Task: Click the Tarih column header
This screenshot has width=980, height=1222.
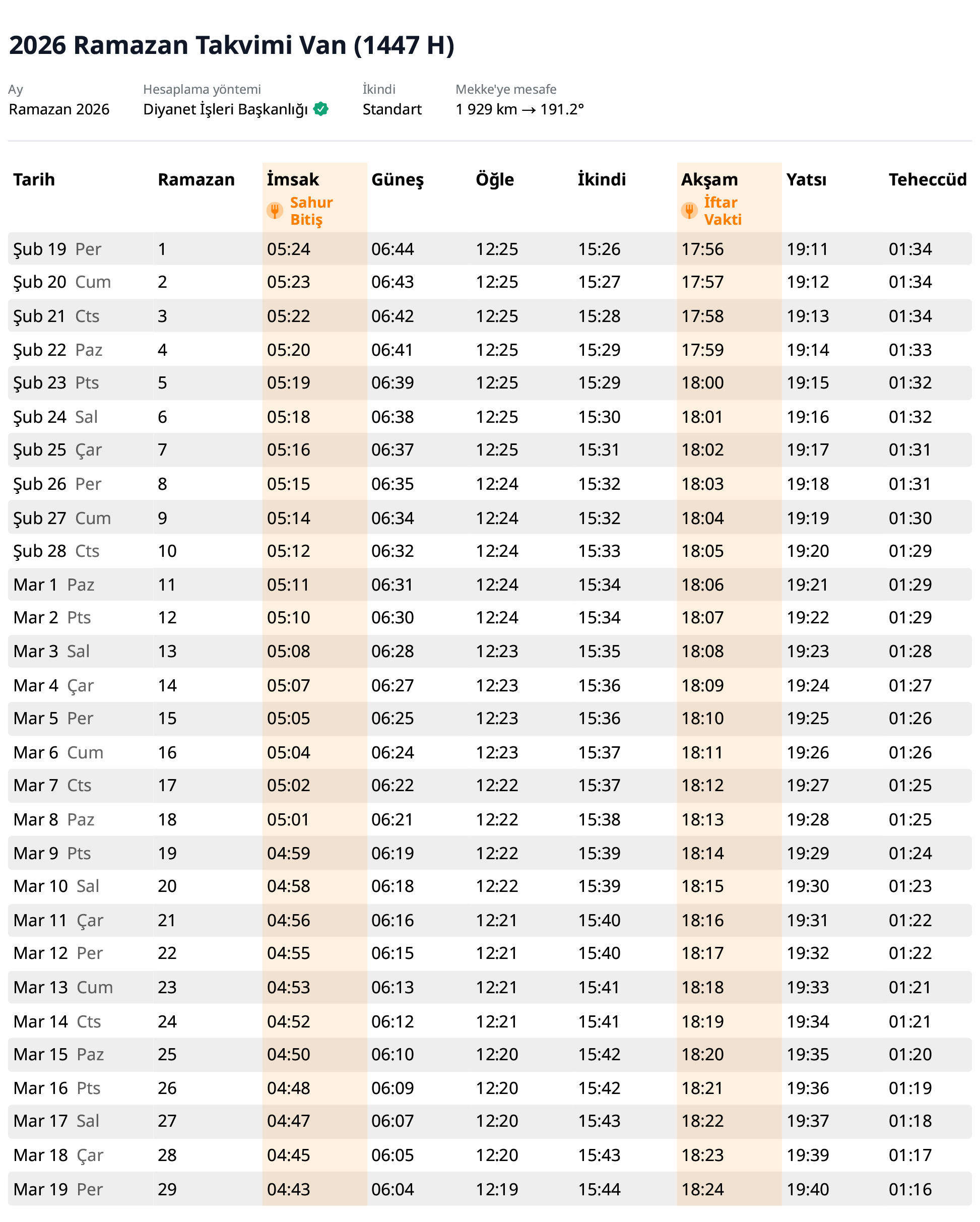Action: 34,180
